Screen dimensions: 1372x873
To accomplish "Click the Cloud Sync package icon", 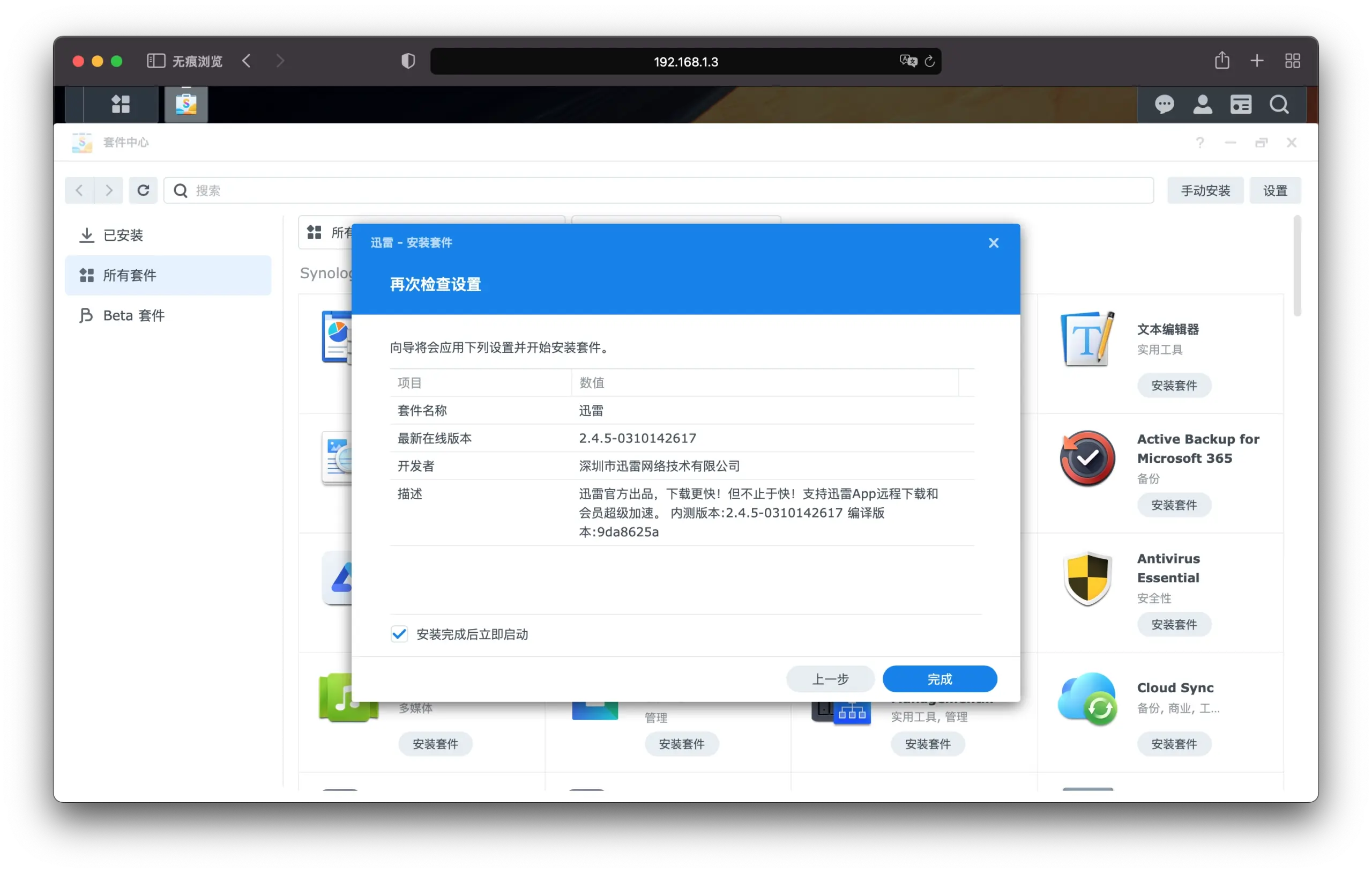I will pyautogui.click(x=1087, y=699).
